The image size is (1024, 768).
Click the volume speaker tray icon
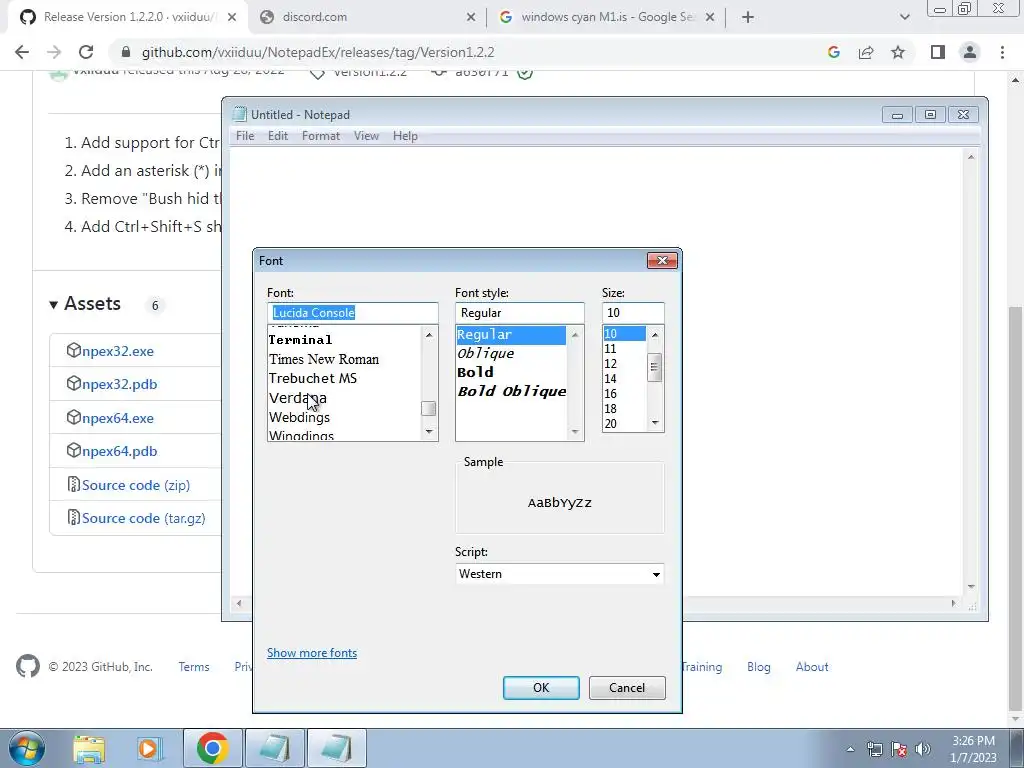coord(923,749)
